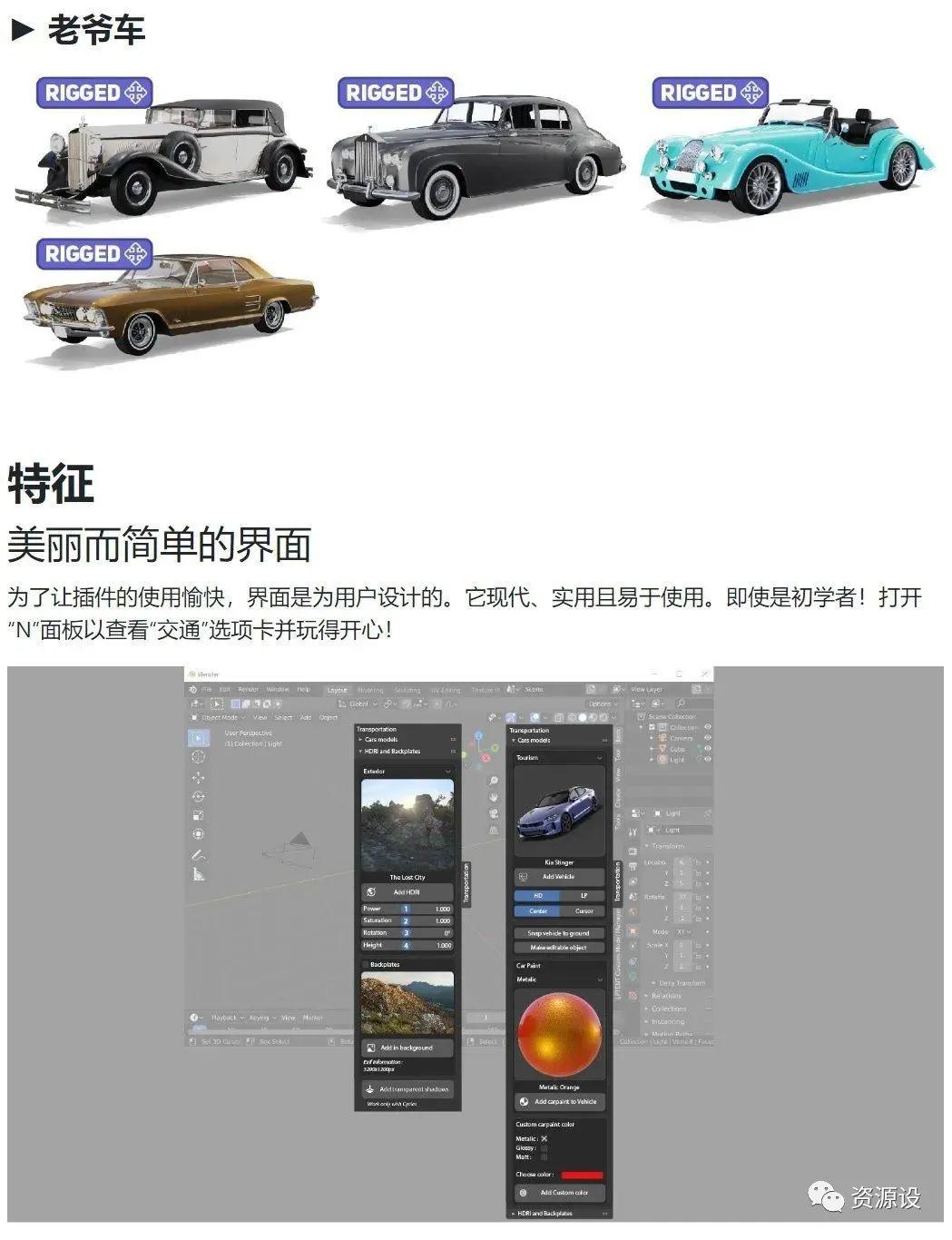Check the Matt custom carpaint checkbox
This screenshot has height=1240, width=952.
(x=544, y=1156)
